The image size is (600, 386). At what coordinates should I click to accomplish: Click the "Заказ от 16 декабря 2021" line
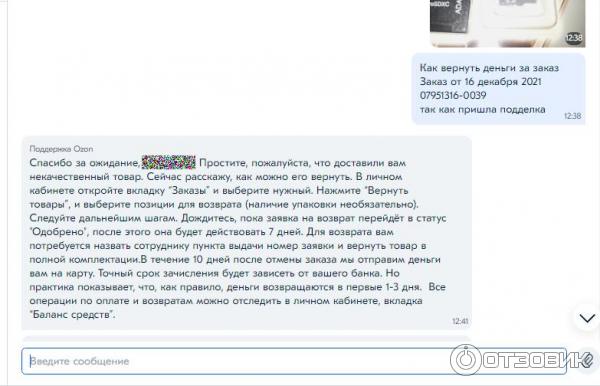481,81
